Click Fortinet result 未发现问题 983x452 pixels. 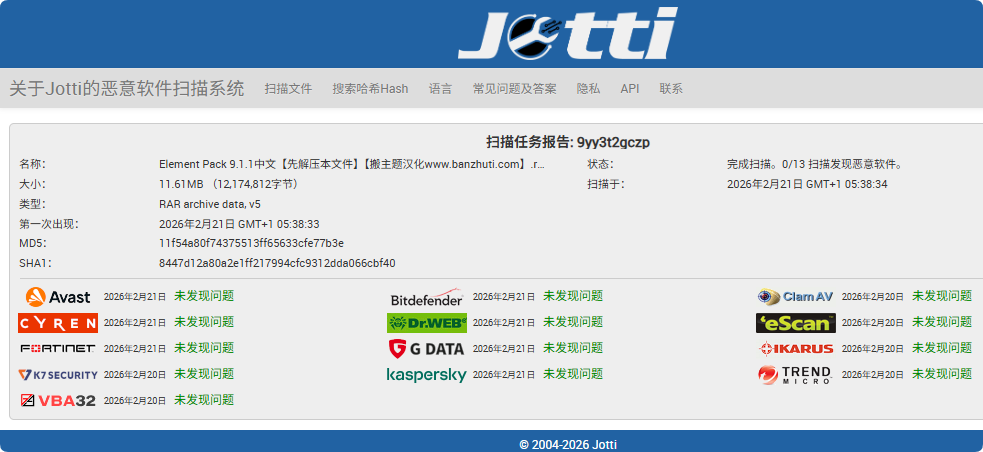click(x=204, y=348)
